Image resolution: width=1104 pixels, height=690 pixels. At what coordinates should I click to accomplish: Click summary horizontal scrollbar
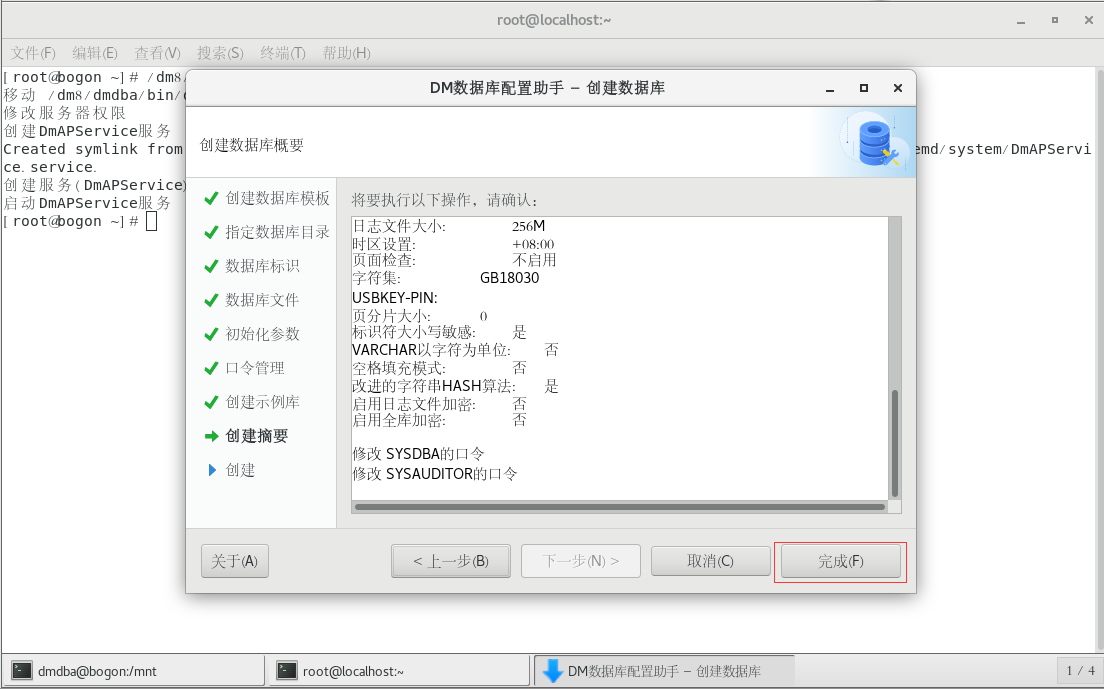pos(620,507)
